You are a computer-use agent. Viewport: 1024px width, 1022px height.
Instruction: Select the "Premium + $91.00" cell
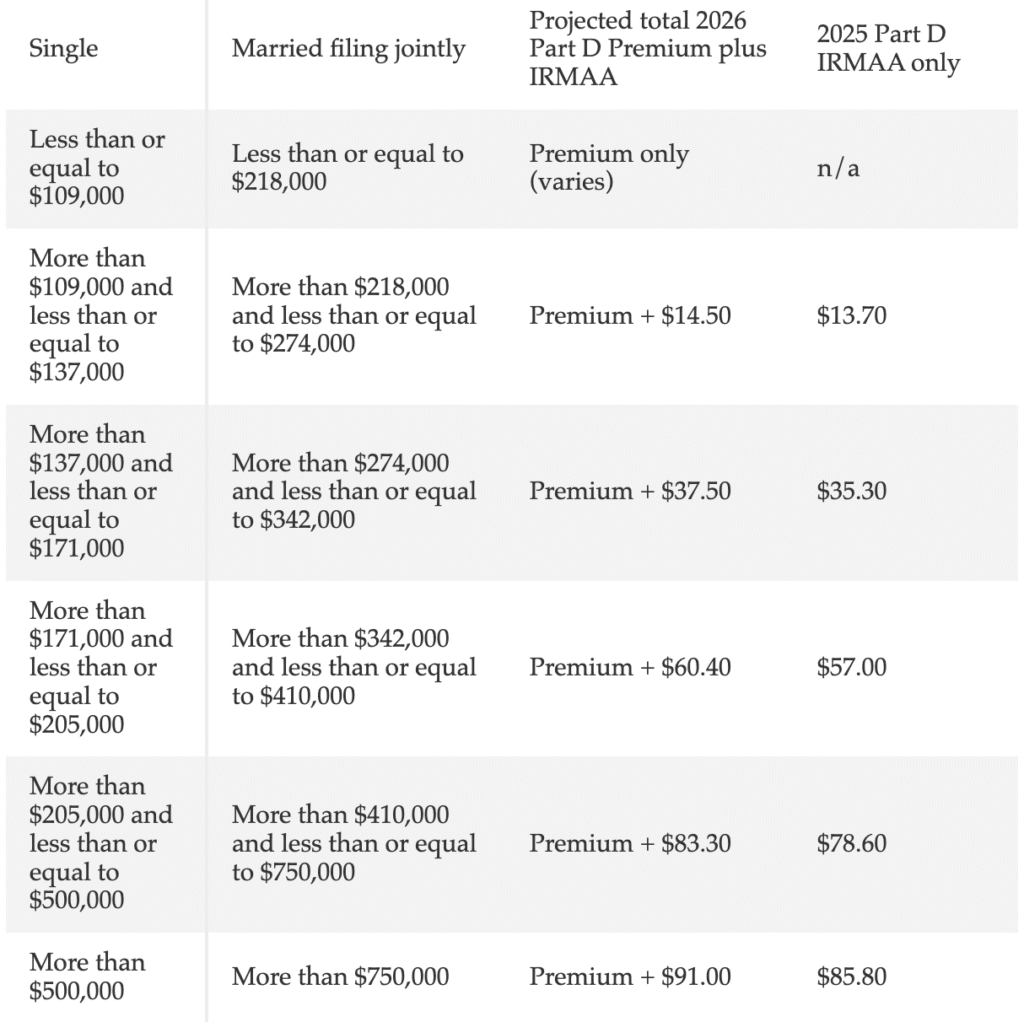[x=630, y=977]
